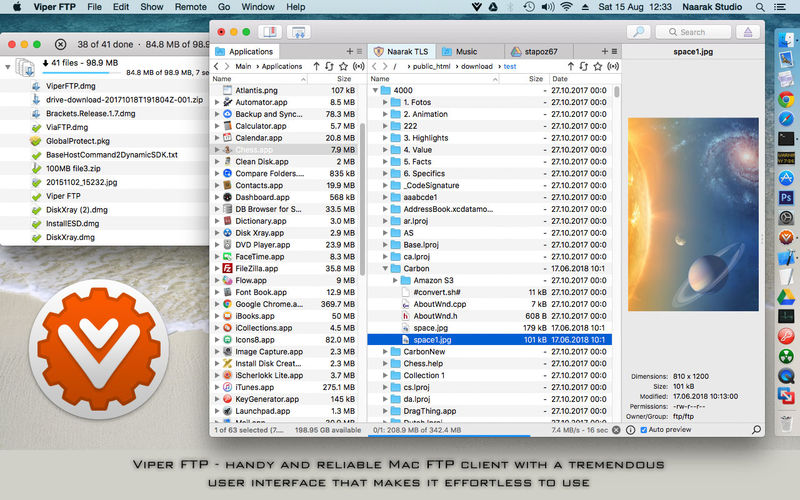The height and width of the screenshot is (500, 800).
Task: Click the bookmarks icon in the main toolbar
Action: point(269,32)
